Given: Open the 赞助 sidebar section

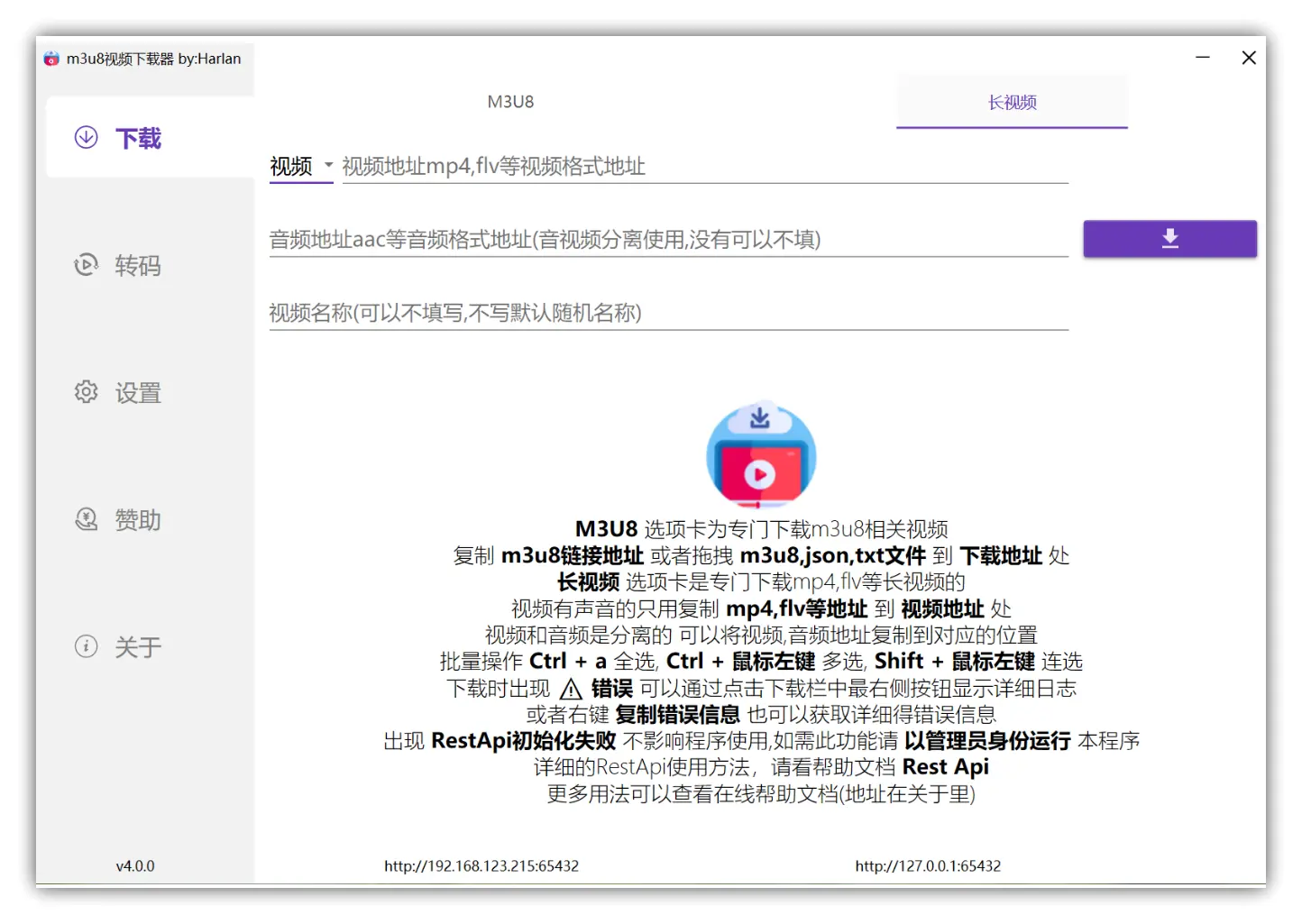Looking at the screenshot, I should pyautogui.click(x=150, y=519).
